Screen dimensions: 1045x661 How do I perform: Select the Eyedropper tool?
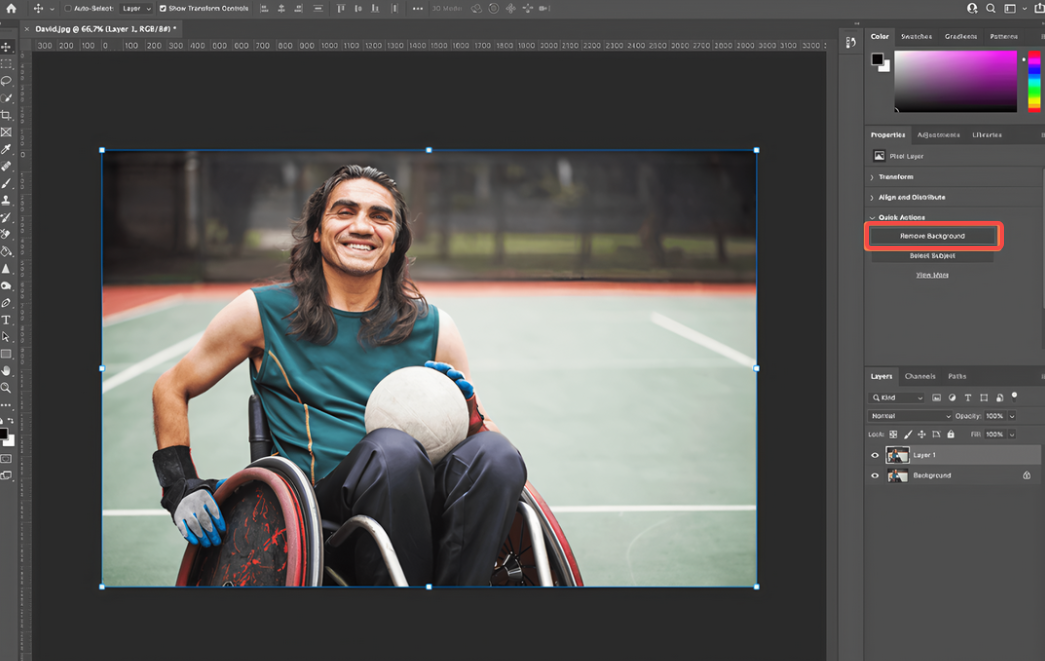[5, 148]
